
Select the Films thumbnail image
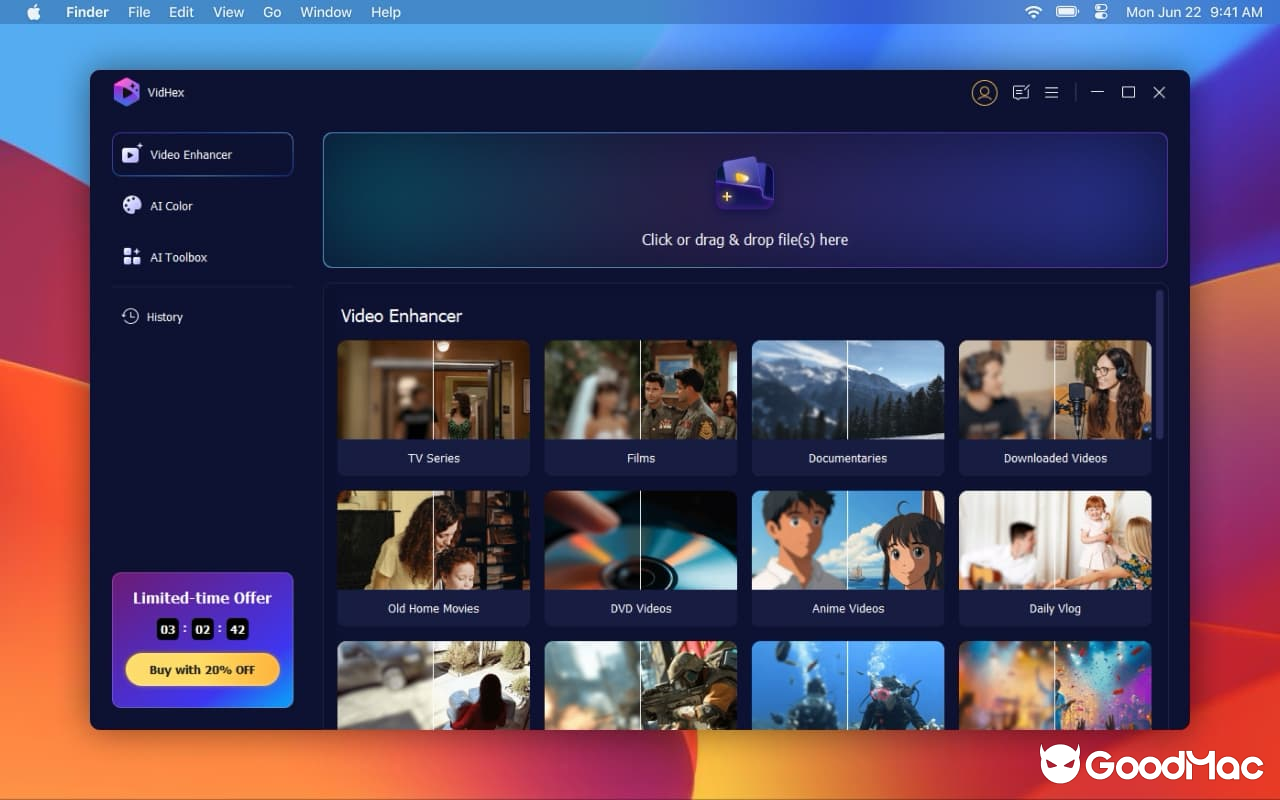[640, 390]
